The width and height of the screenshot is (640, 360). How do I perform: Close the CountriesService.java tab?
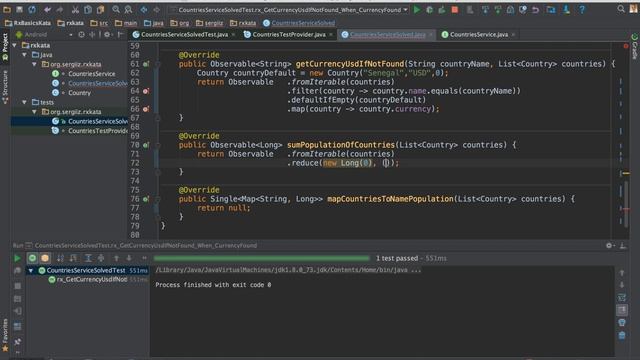[x=513, y=35]
